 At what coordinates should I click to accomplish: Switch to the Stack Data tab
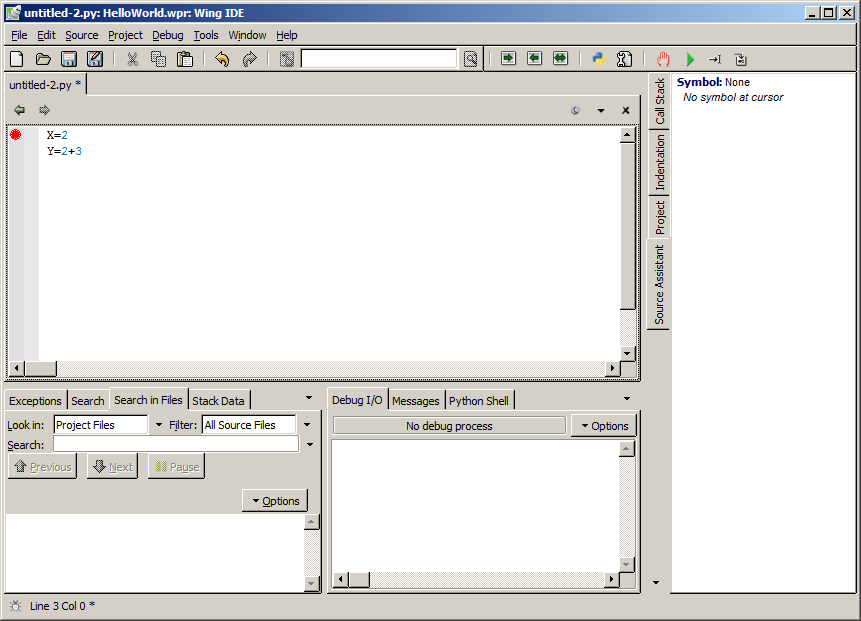[x=218, y=401]
